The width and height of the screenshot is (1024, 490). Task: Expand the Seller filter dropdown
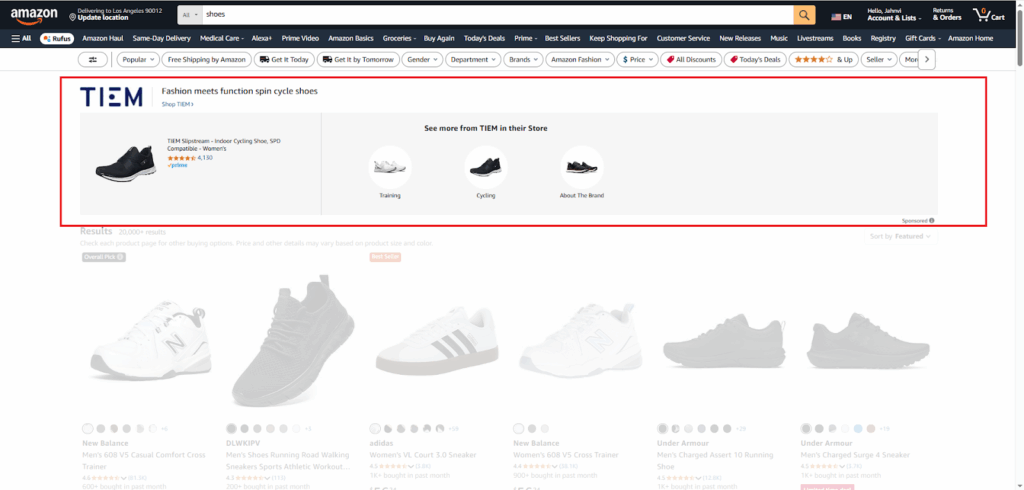coord(878,59)
